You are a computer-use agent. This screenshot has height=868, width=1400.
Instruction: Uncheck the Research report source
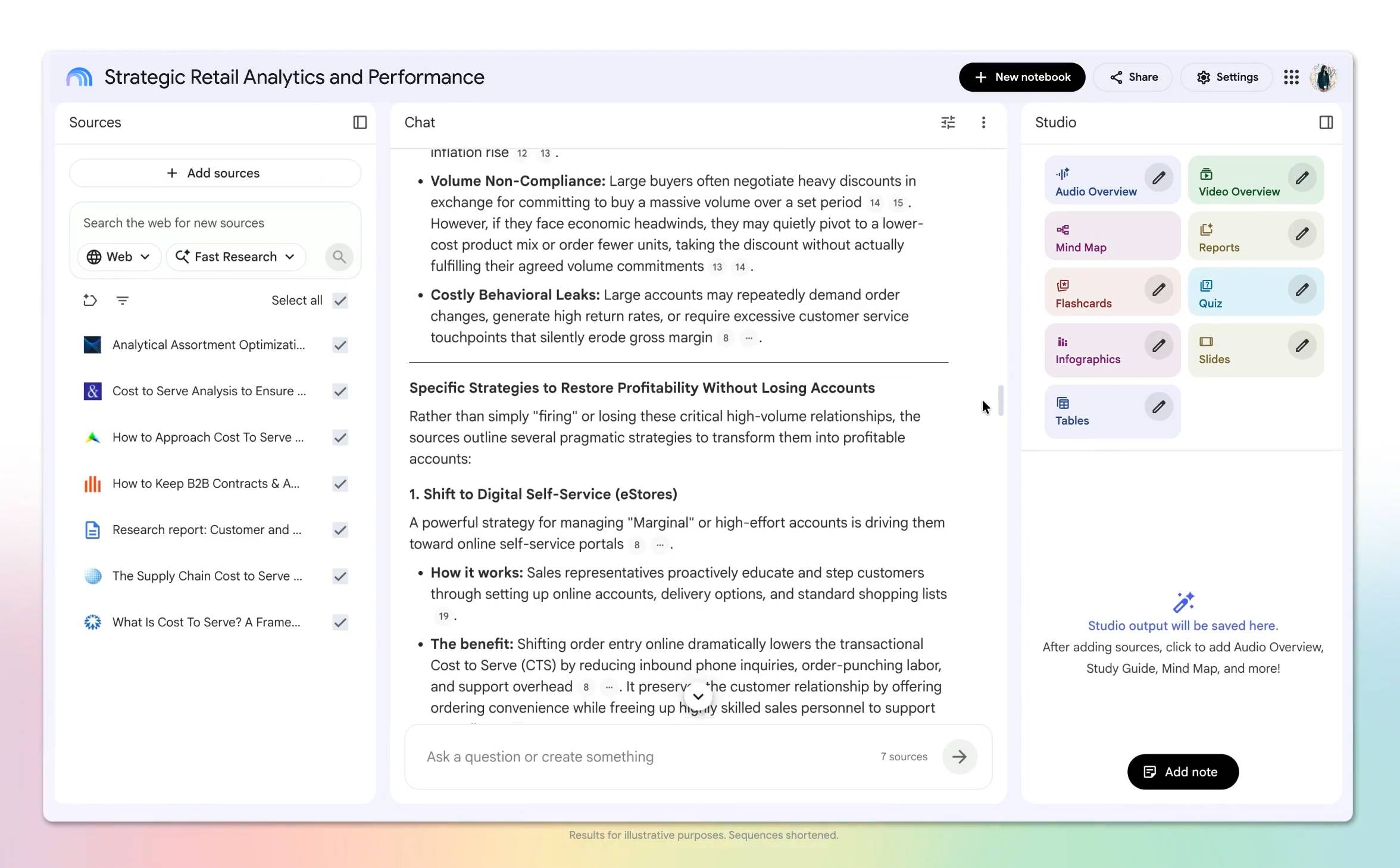pos(340,530)
